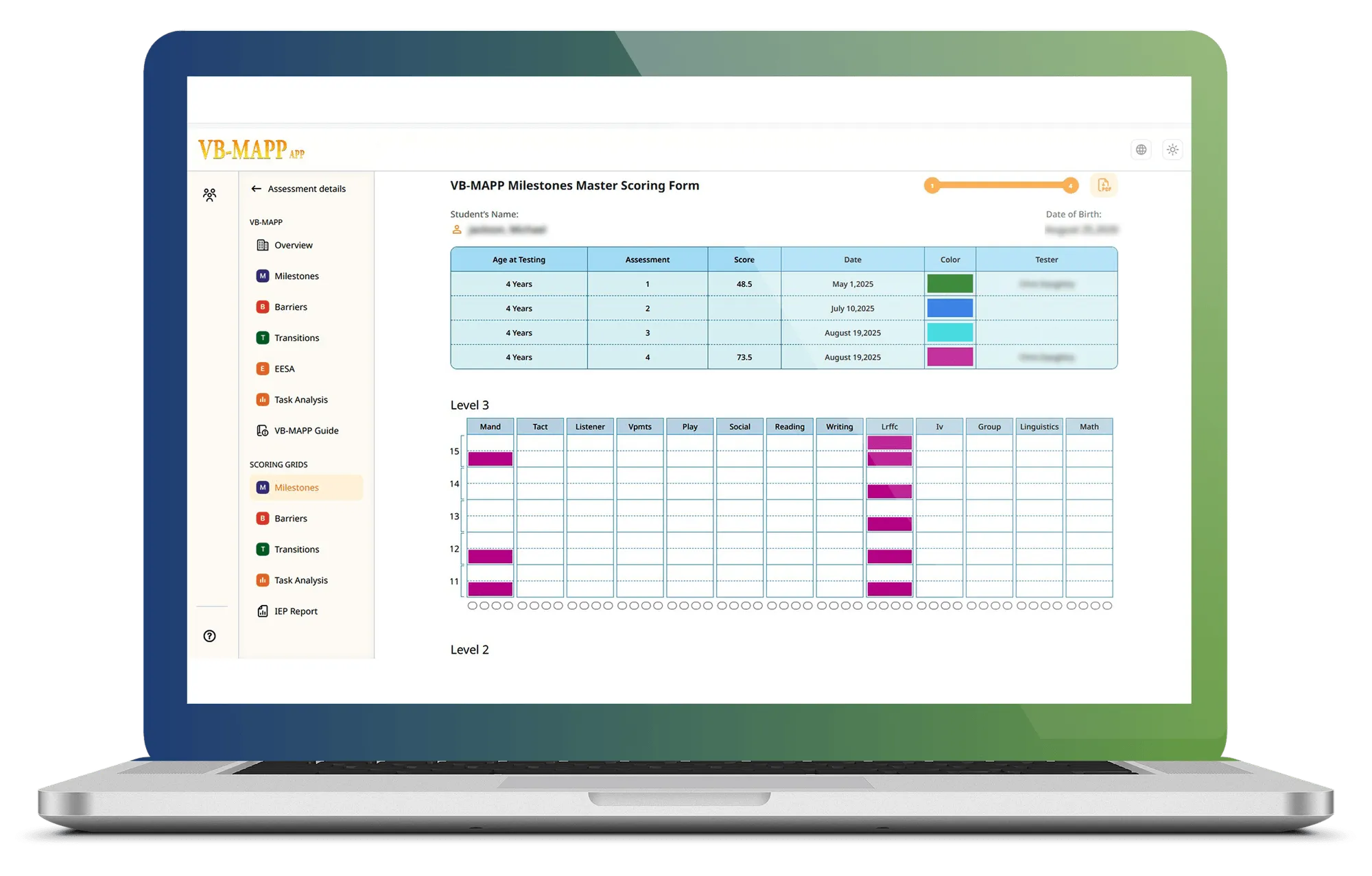Select Overview in the VB-MAPP menu
The image size is (1372, 876).
point(293,246)
